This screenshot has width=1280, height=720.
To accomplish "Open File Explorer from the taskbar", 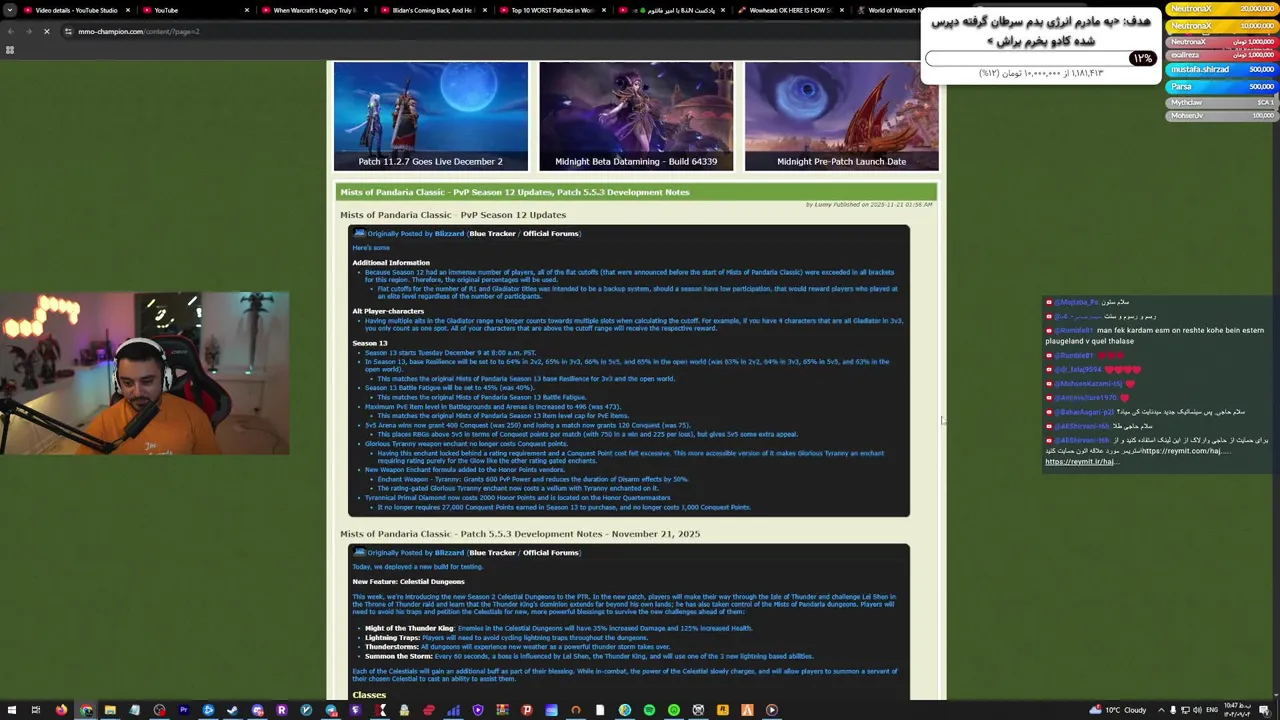I will click(x=110, y=710).
